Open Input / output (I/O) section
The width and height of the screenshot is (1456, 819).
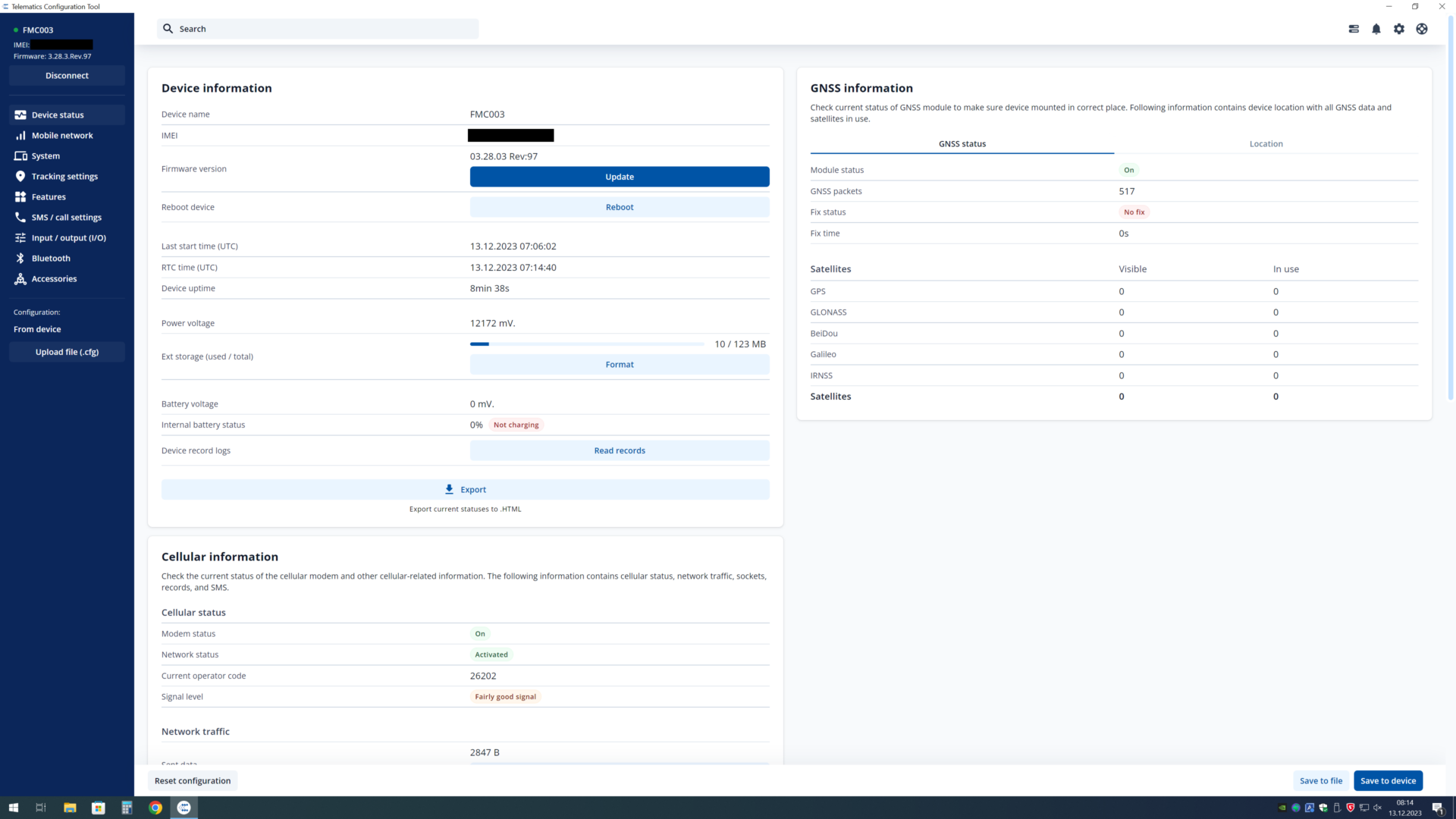point(67,238)
